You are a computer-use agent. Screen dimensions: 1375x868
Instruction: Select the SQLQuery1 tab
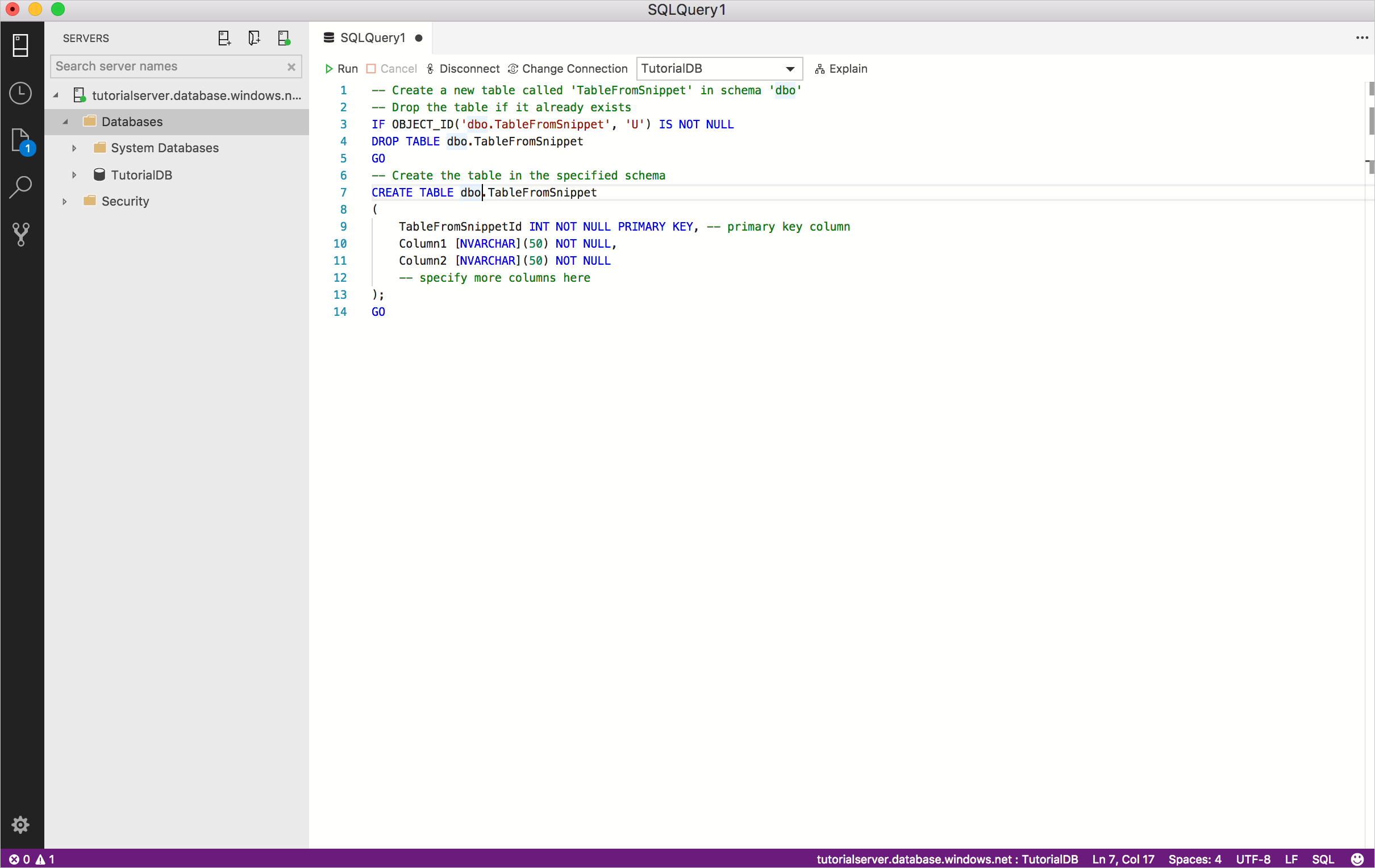click(x=372, y=38)
